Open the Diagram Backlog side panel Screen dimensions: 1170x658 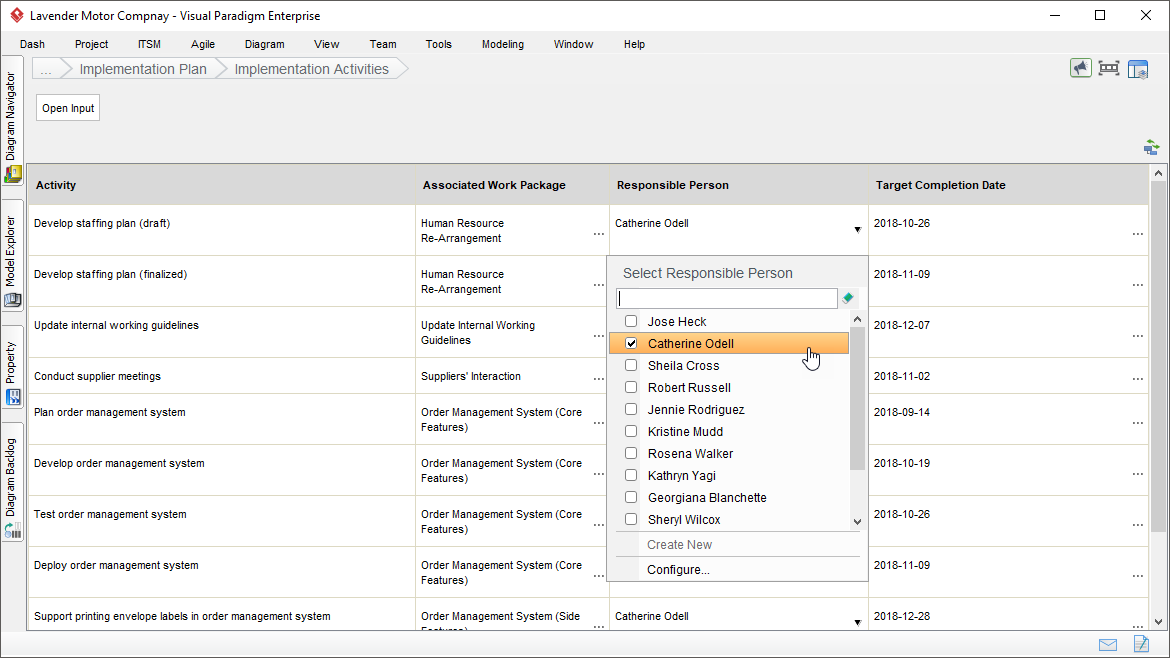tap(11, 483)
